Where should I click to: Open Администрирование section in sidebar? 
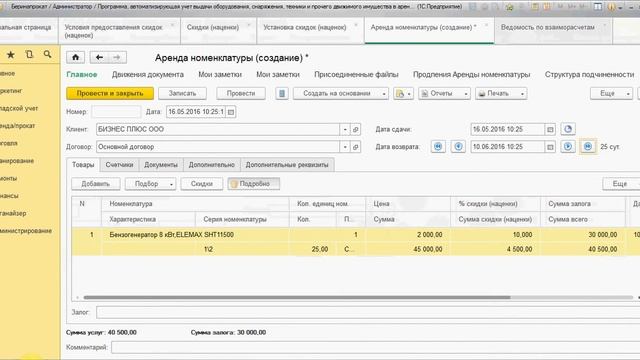point(26,231)
